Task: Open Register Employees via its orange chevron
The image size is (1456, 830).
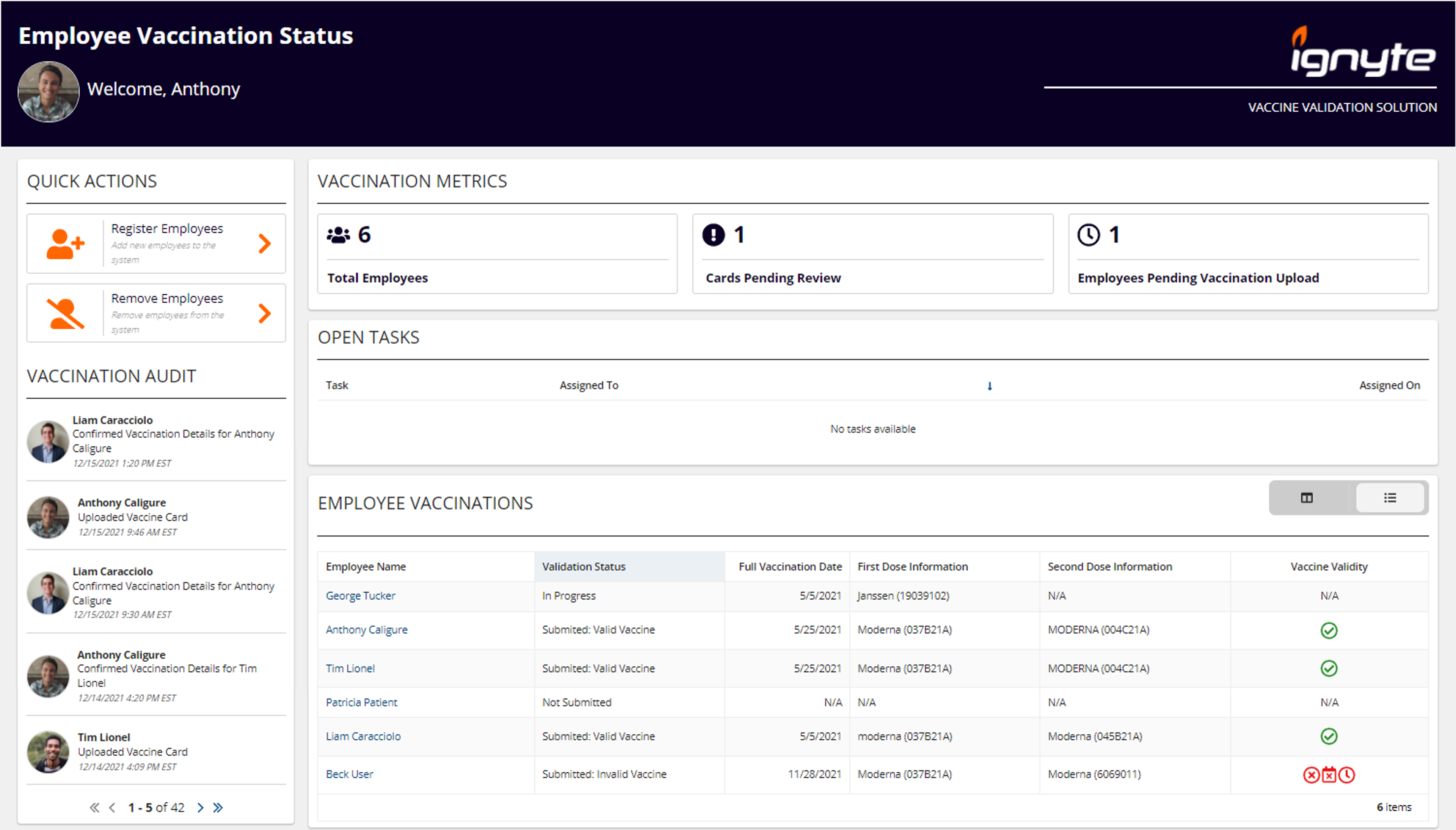Action: [264, 244]
